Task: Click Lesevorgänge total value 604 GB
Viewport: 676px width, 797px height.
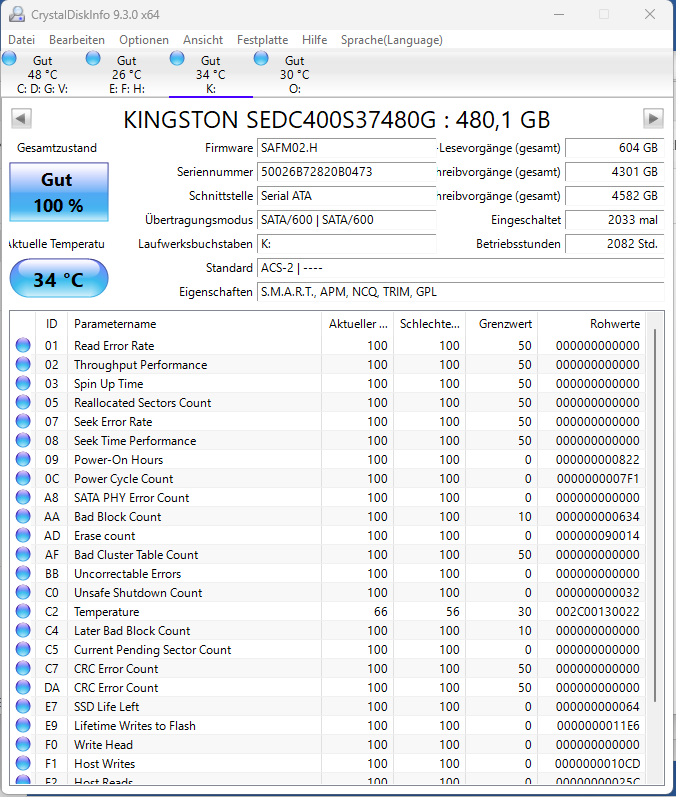Action: pyautogui.click(x=614, y=148)
